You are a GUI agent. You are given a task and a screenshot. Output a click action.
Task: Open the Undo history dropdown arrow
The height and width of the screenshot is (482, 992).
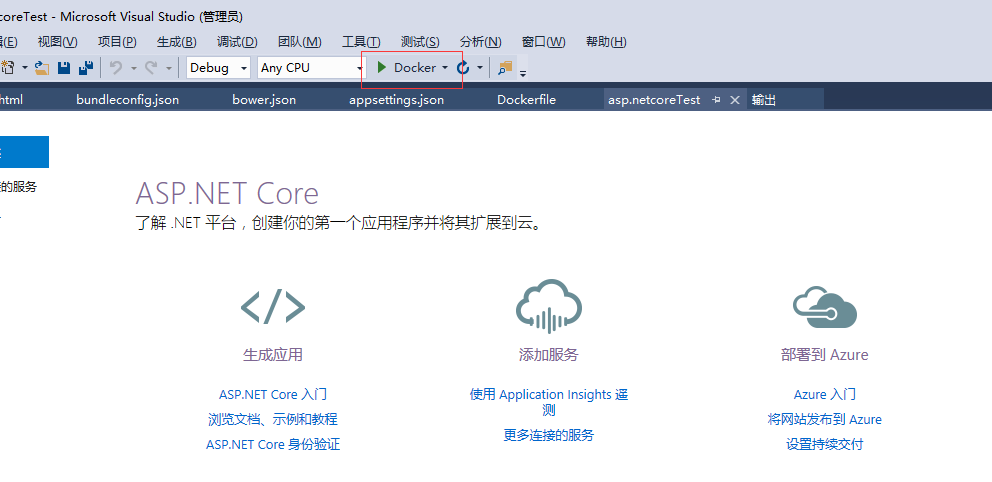coord(134,68)
